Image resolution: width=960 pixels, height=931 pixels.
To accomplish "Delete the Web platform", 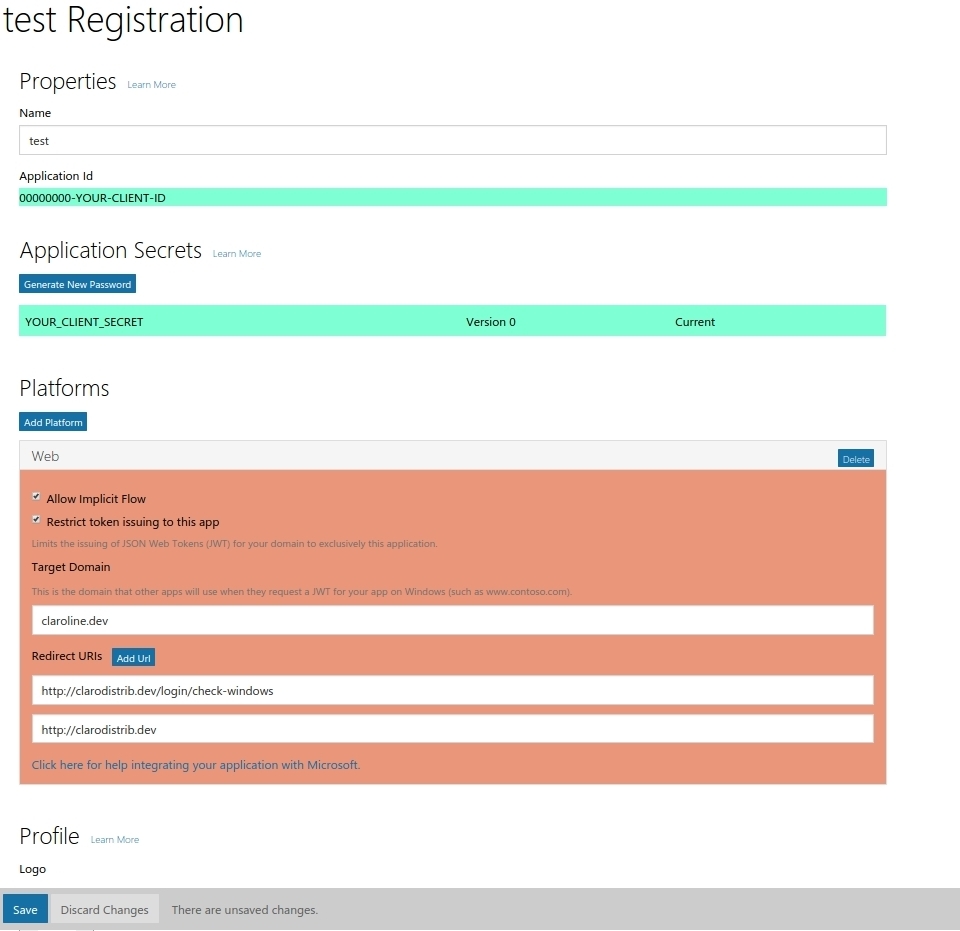I will click(x=855, y=459).
